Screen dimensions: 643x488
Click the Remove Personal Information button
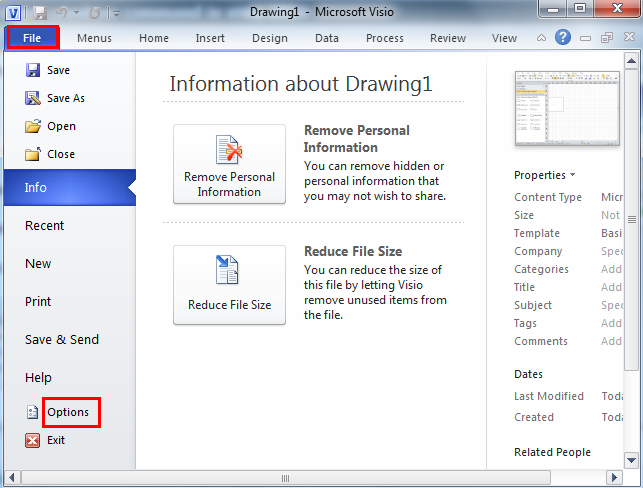229,164
